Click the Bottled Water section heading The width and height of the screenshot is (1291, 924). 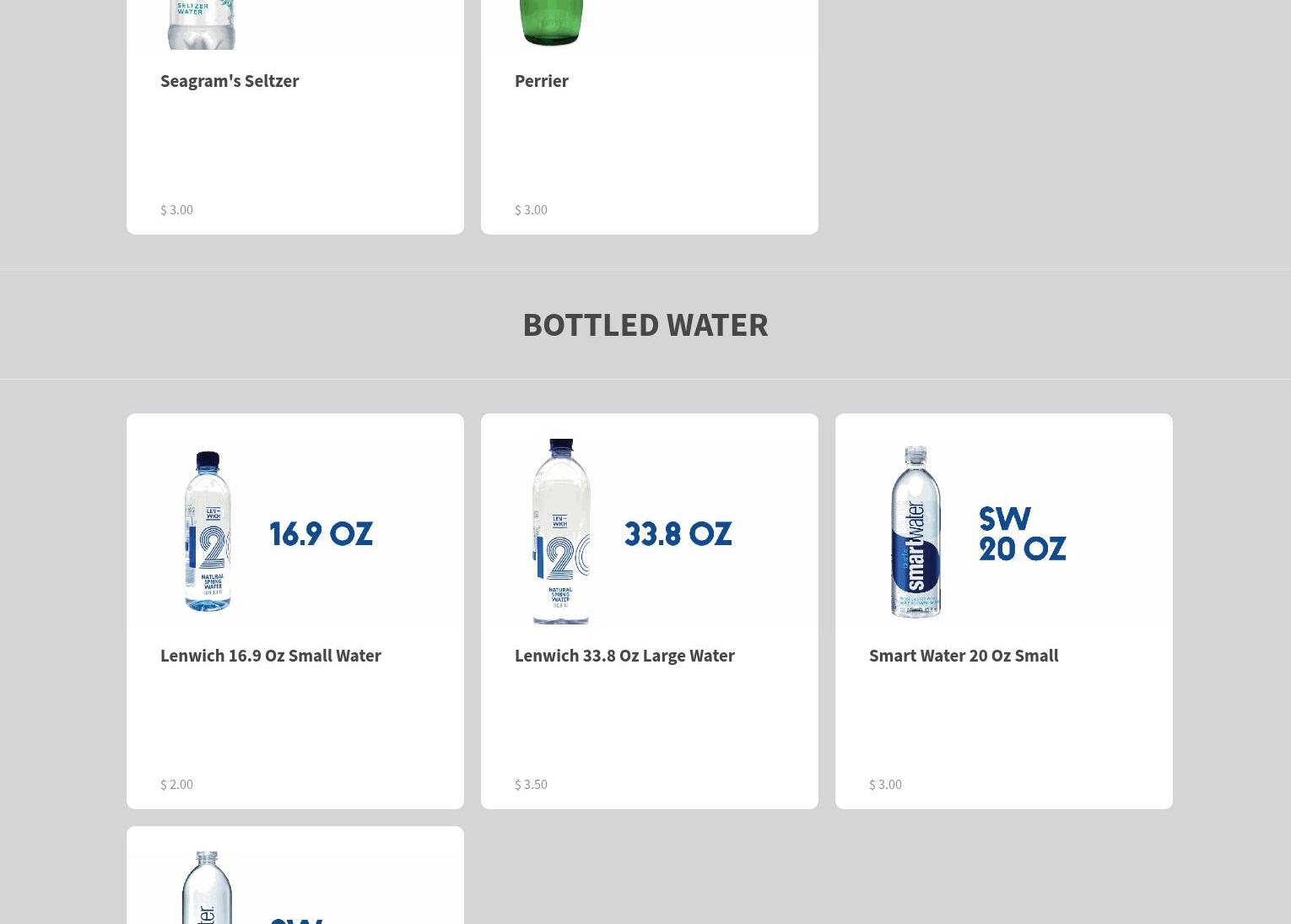tap(645, 324)
